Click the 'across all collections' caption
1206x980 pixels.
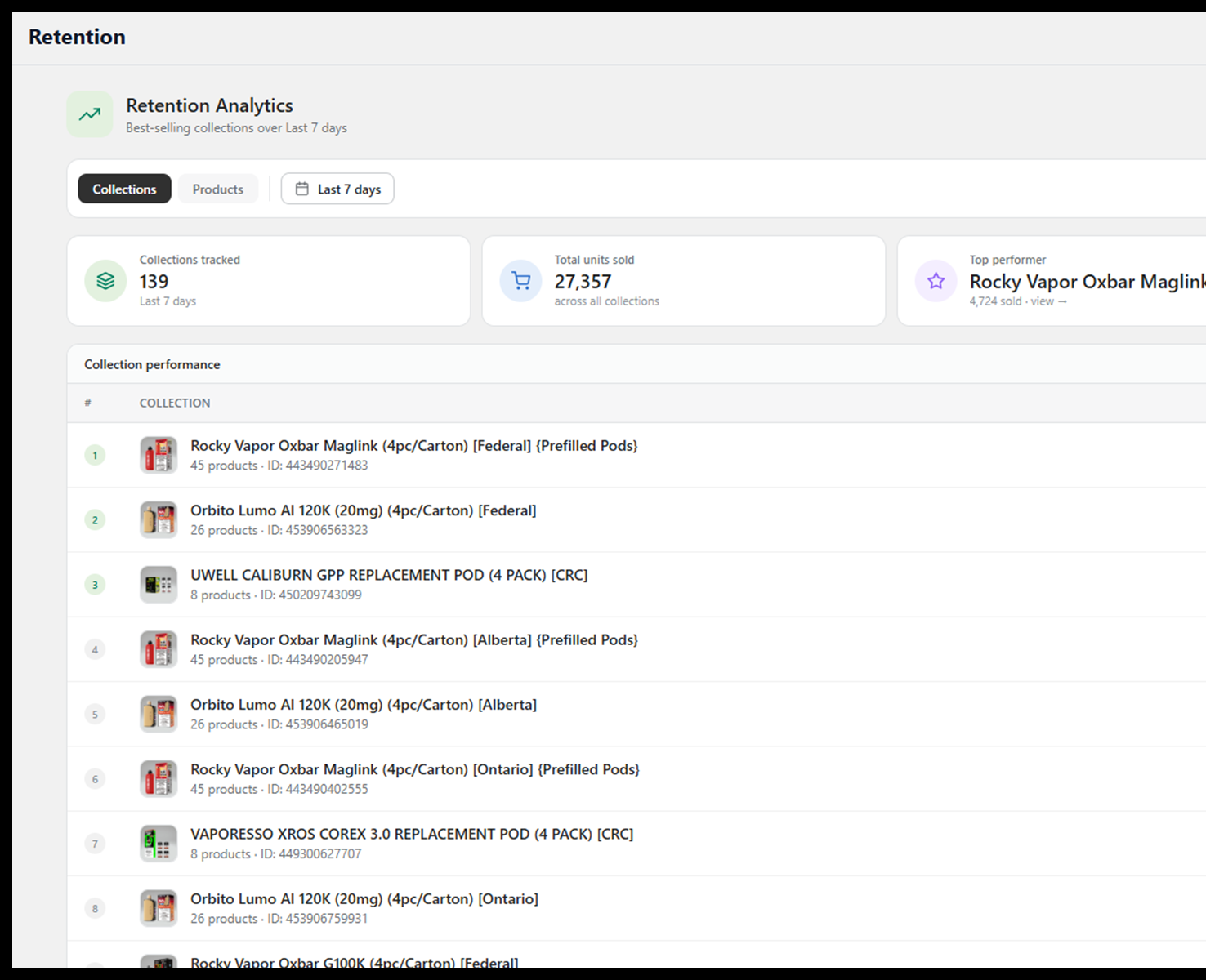(607, 301)
